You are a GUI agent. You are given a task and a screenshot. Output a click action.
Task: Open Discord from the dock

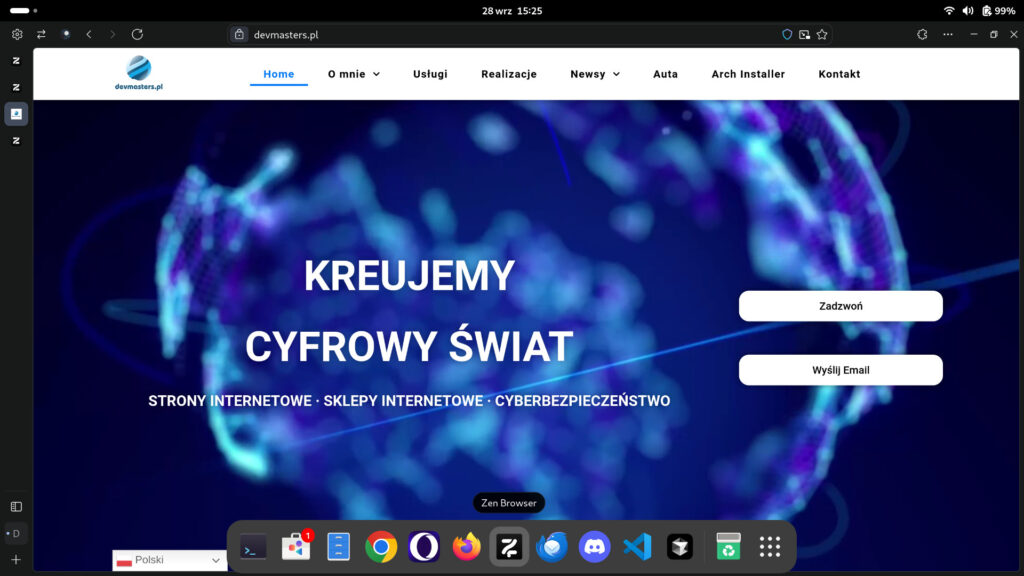click(594, 547)
